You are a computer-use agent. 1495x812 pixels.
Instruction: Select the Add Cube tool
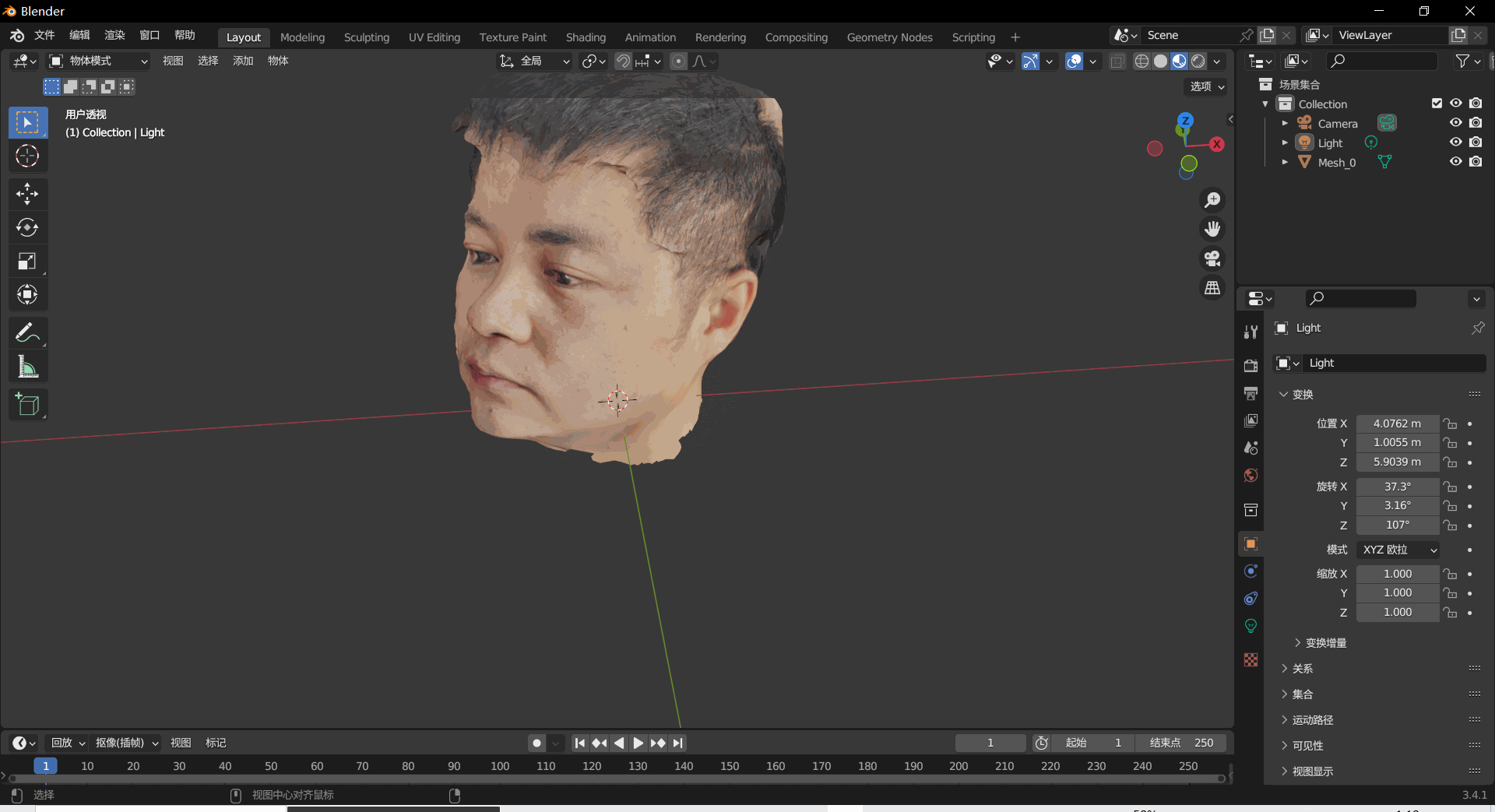(x=28, y=405)
